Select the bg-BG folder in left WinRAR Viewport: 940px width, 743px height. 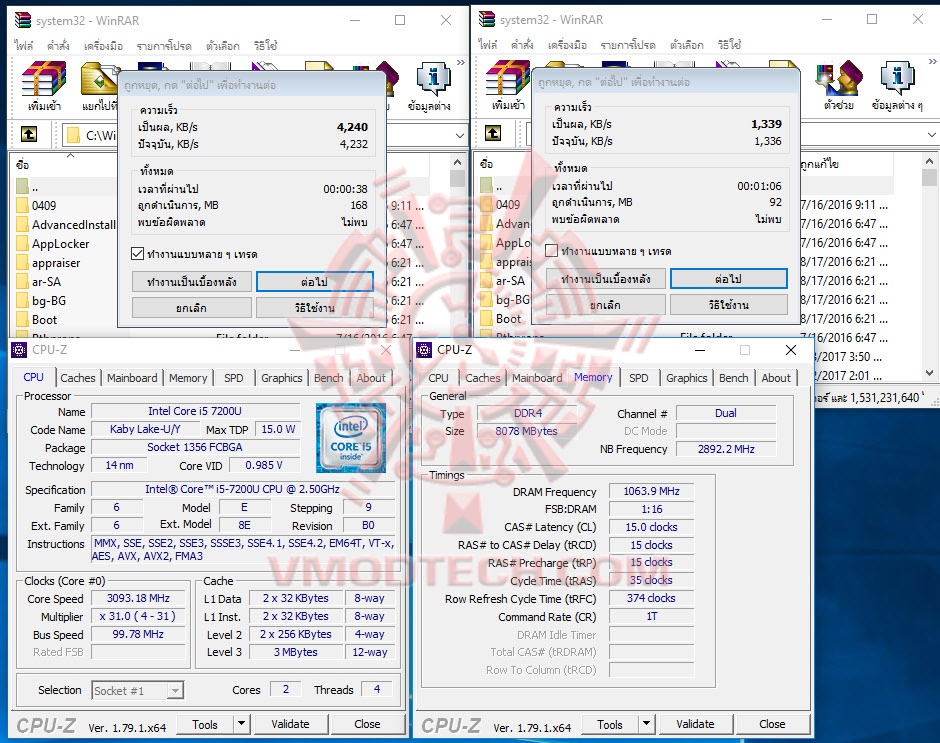(x=41, y=301)
